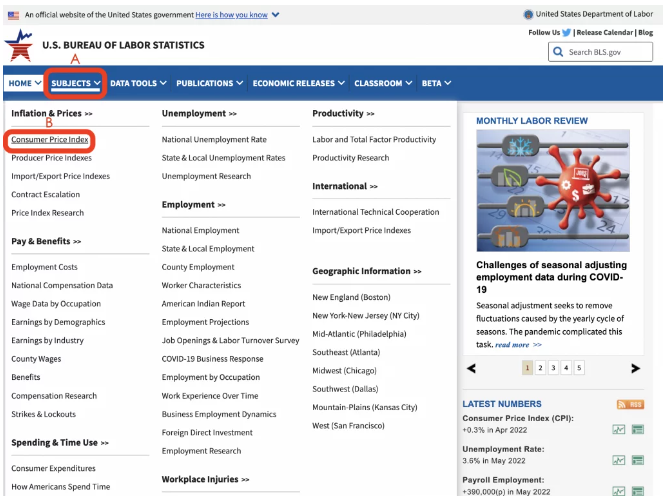Screen dimensions: 664x501
Task: Click MONTHLY LABOR REVIEW heading
Action: coord(532,121)
